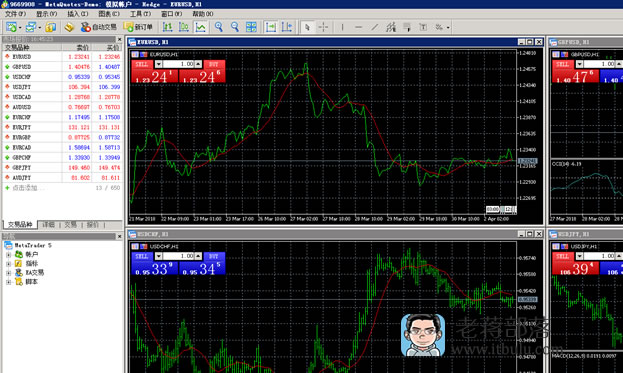Viewport: 623px width, 373px height.
Task: Click 新订单 new order button
Action: 138,27
